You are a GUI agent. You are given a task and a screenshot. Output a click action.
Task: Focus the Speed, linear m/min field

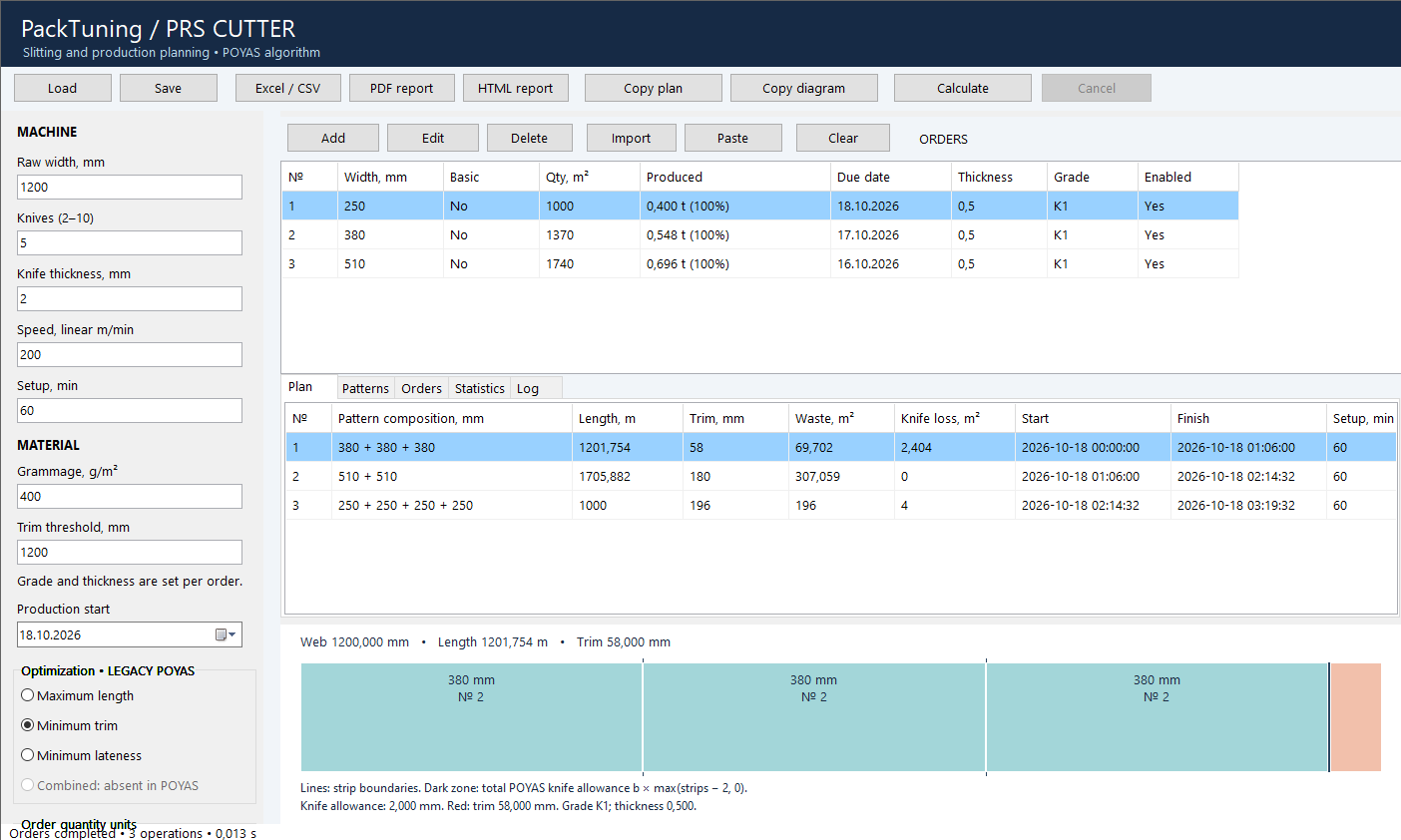(130, 354)
